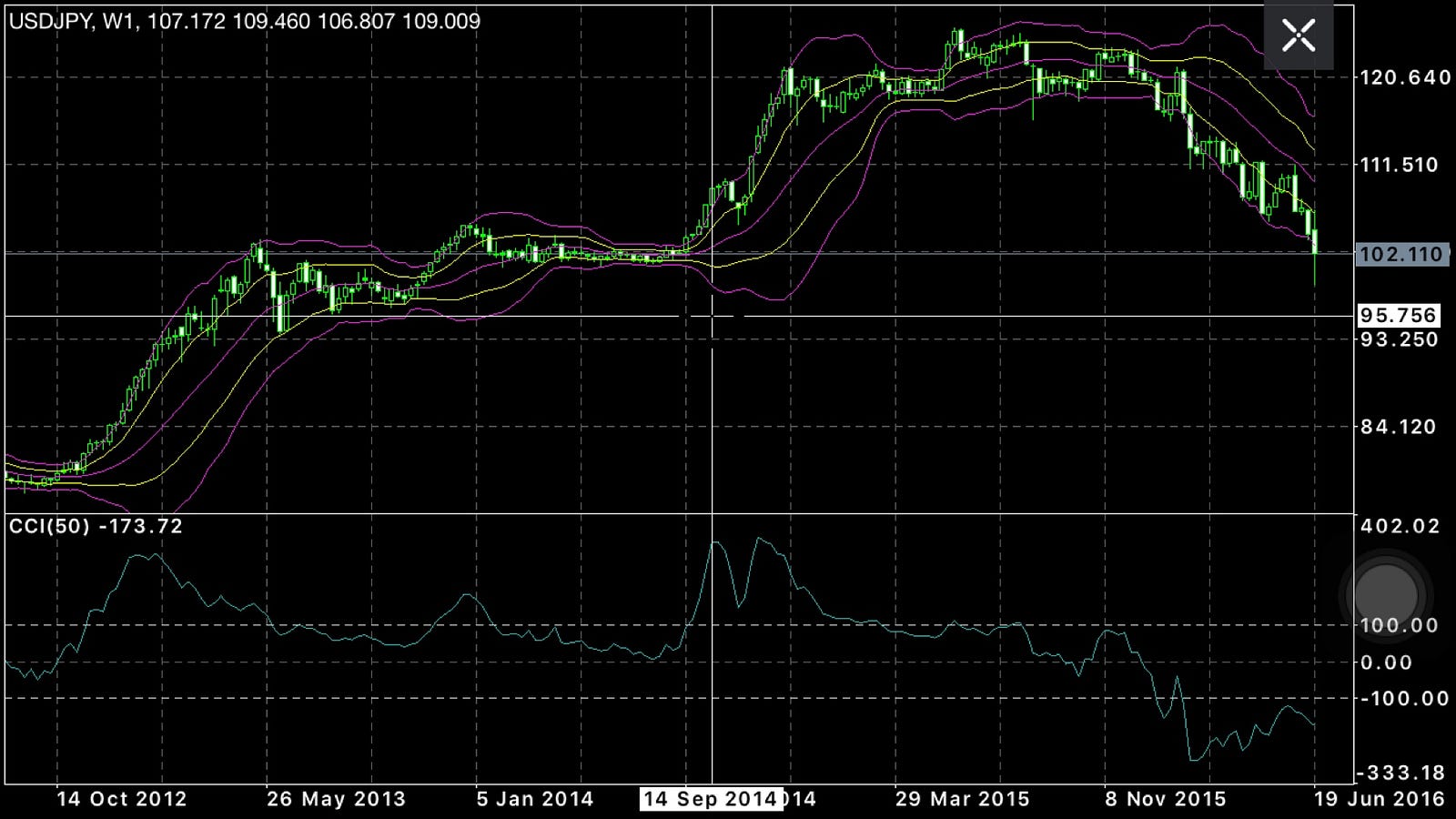Click the current price label 102.110
This screenshot has width=1456, height=819.
[x=1401, y=254]
